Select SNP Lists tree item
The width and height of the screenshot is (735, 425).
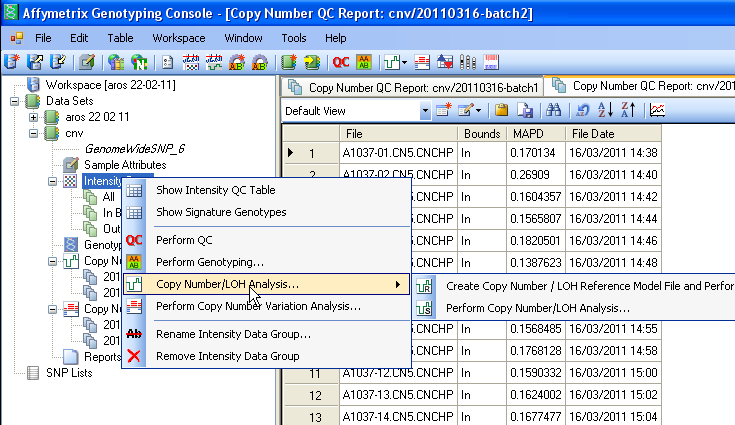click(69, 373)
